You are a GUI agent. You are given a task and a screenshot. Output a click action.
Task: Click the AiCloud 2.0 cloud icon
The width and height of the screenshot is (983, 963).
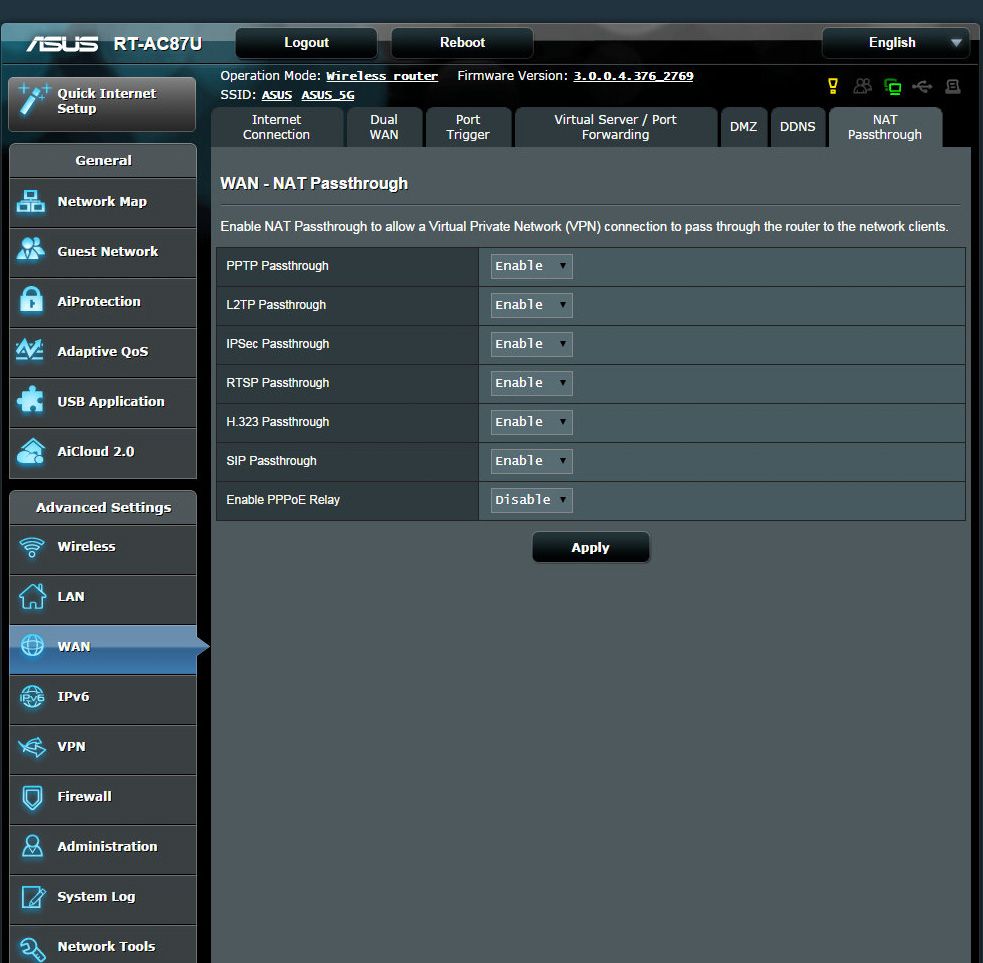[x=31, y=451]
